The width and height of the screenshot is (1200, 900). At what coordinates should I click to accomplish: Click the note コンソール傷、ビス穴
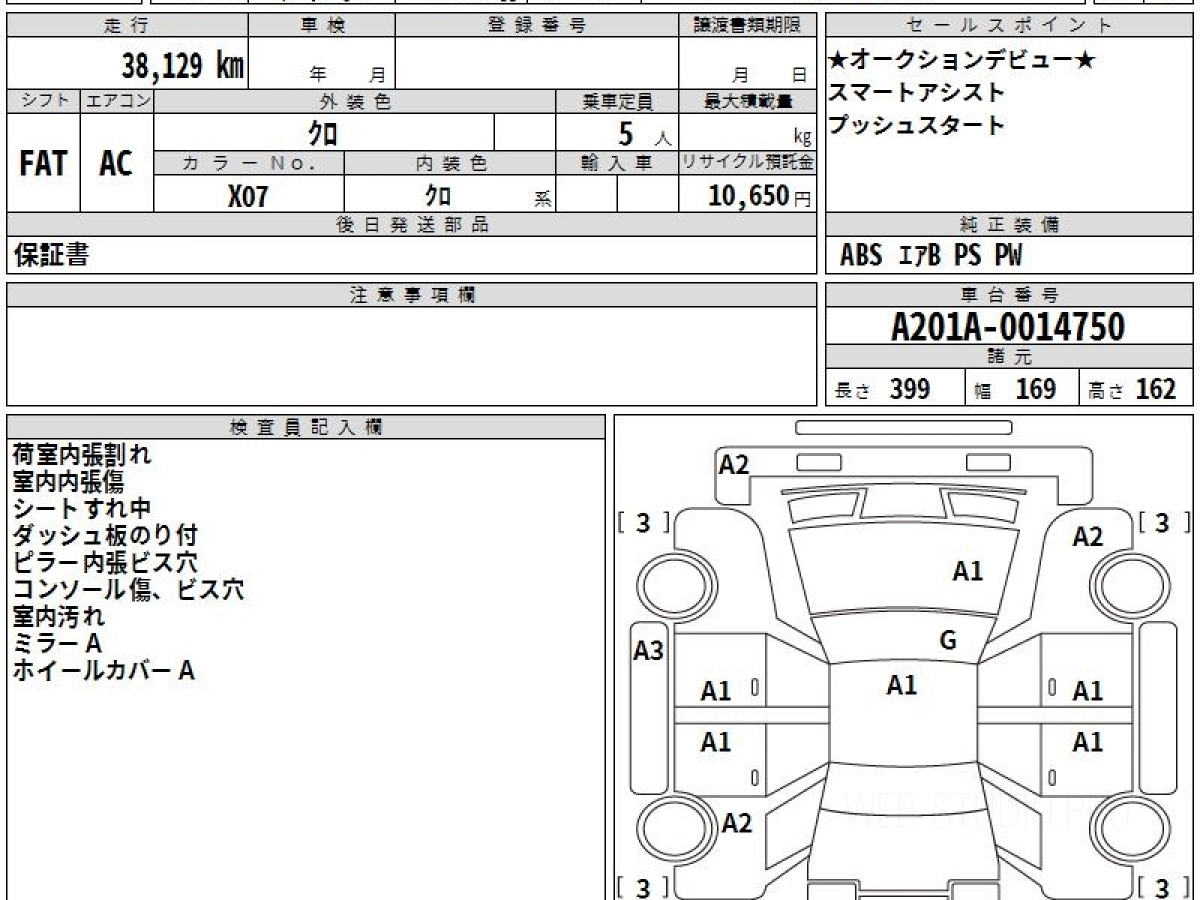point(128,589)
